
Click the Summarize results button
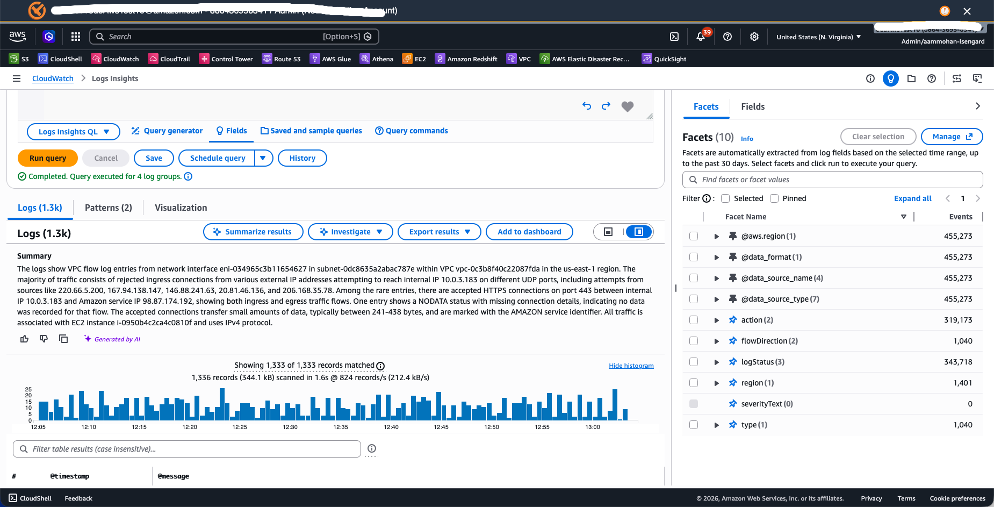[x=253, y=232]
